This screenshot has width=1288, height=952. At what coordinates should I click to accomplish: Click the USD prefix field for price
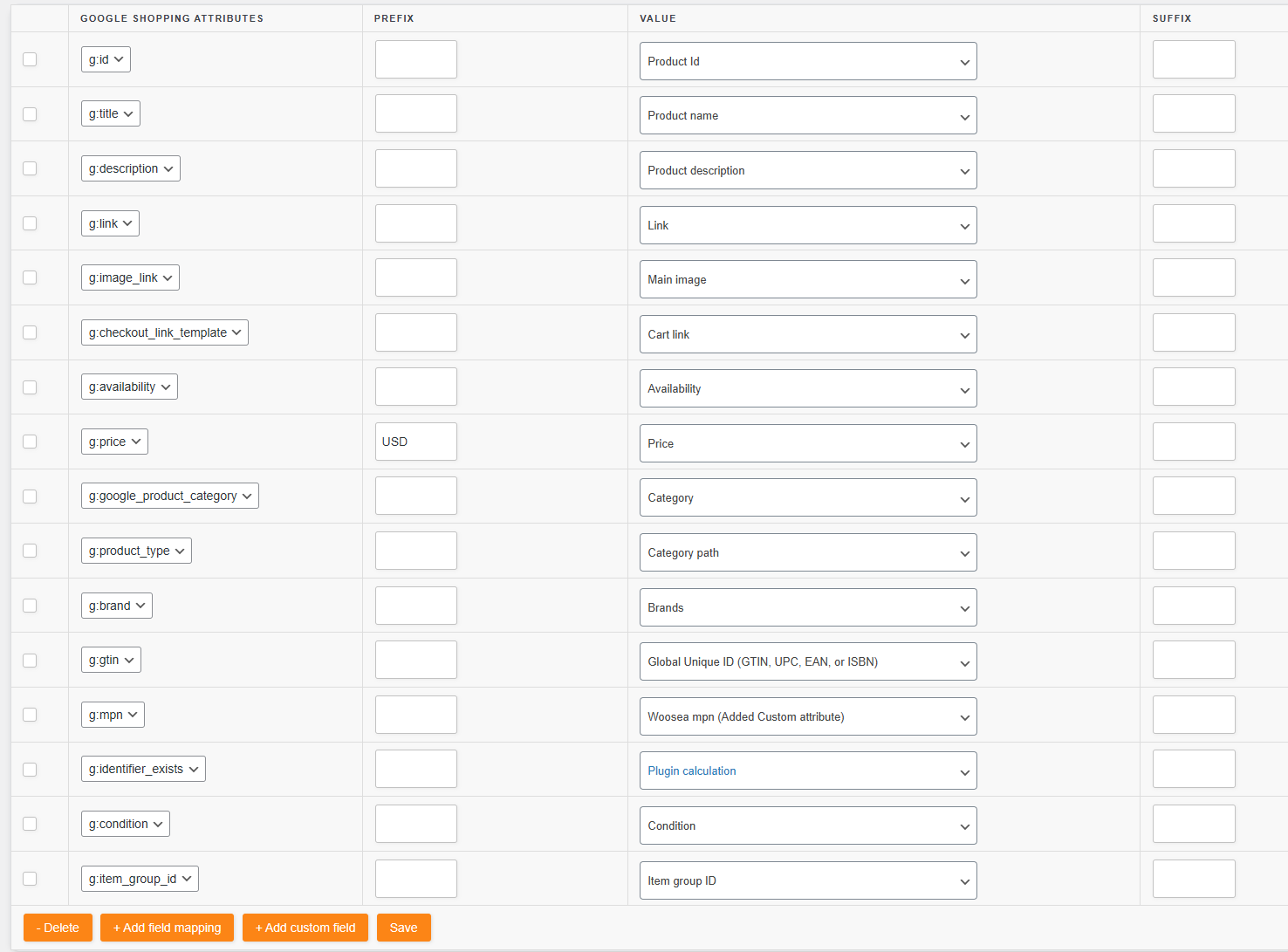click(x=415, y=442)
